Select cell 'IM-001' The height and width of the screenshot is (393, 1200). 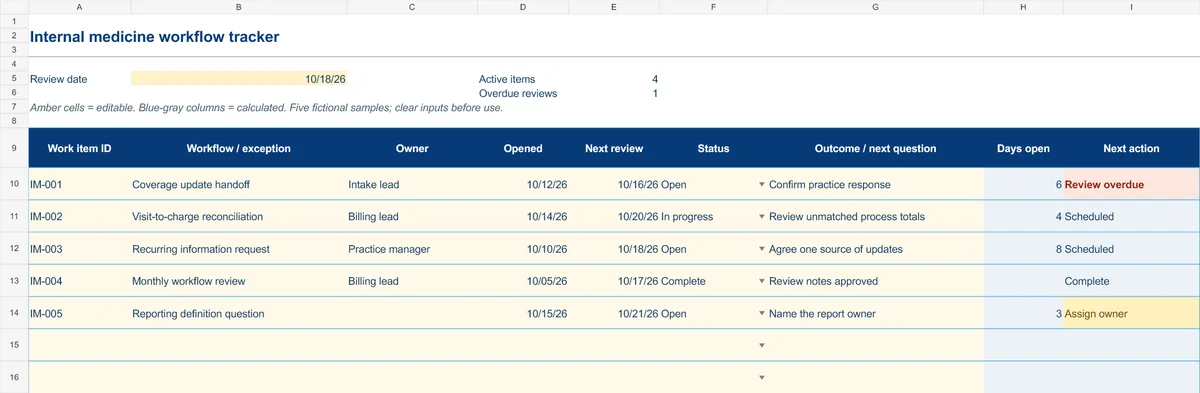tap(79, 185)
